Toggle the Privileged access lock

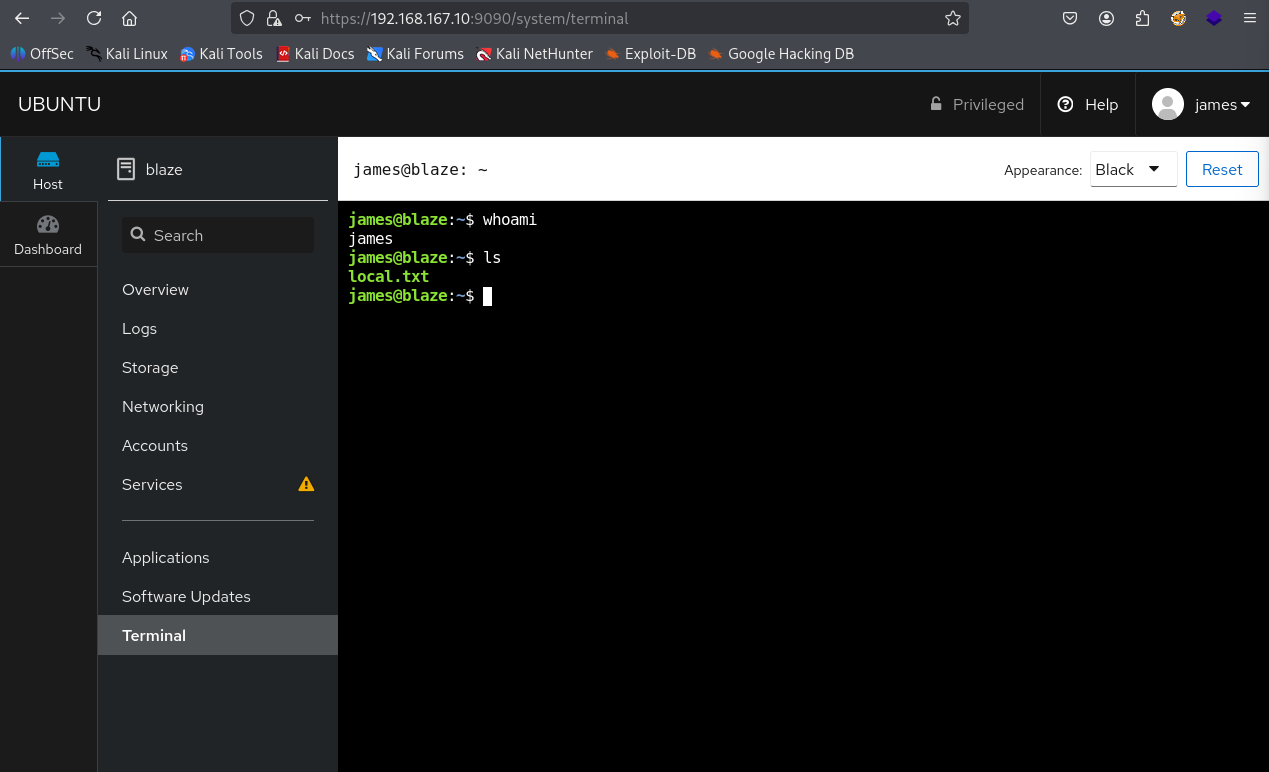[x=976, y=105]
